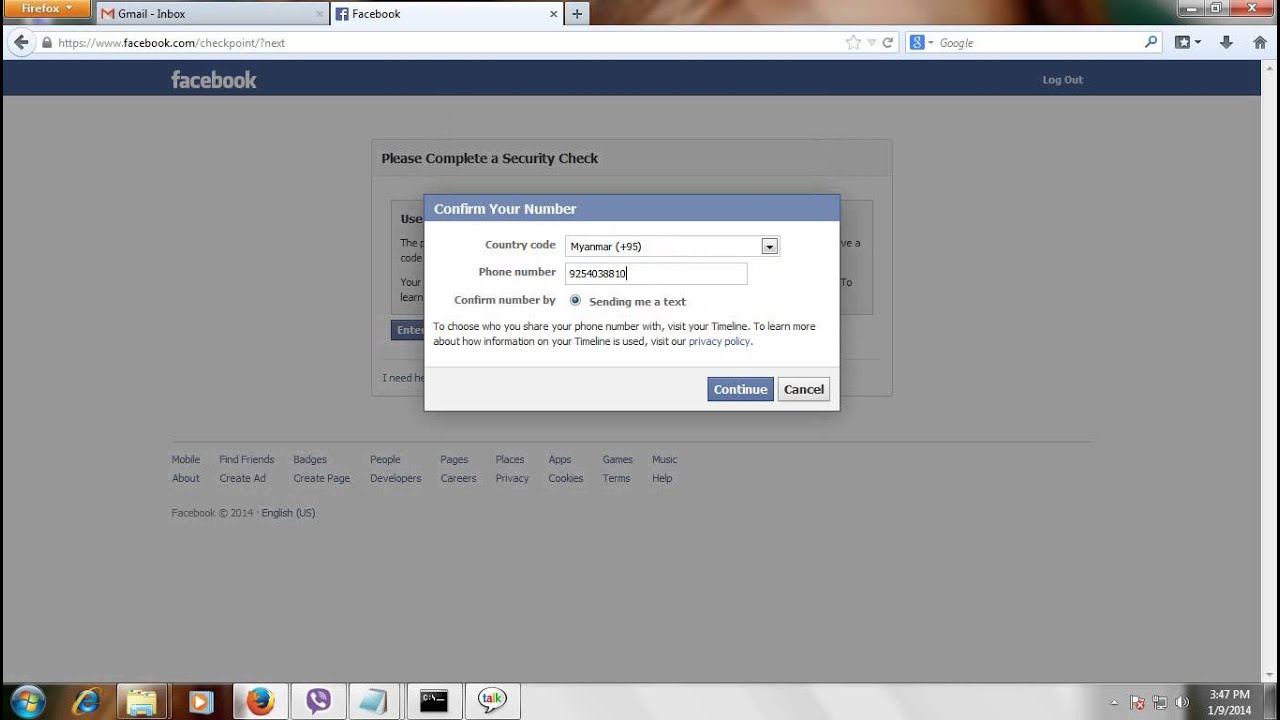Open the About footer link

point(186,479)
